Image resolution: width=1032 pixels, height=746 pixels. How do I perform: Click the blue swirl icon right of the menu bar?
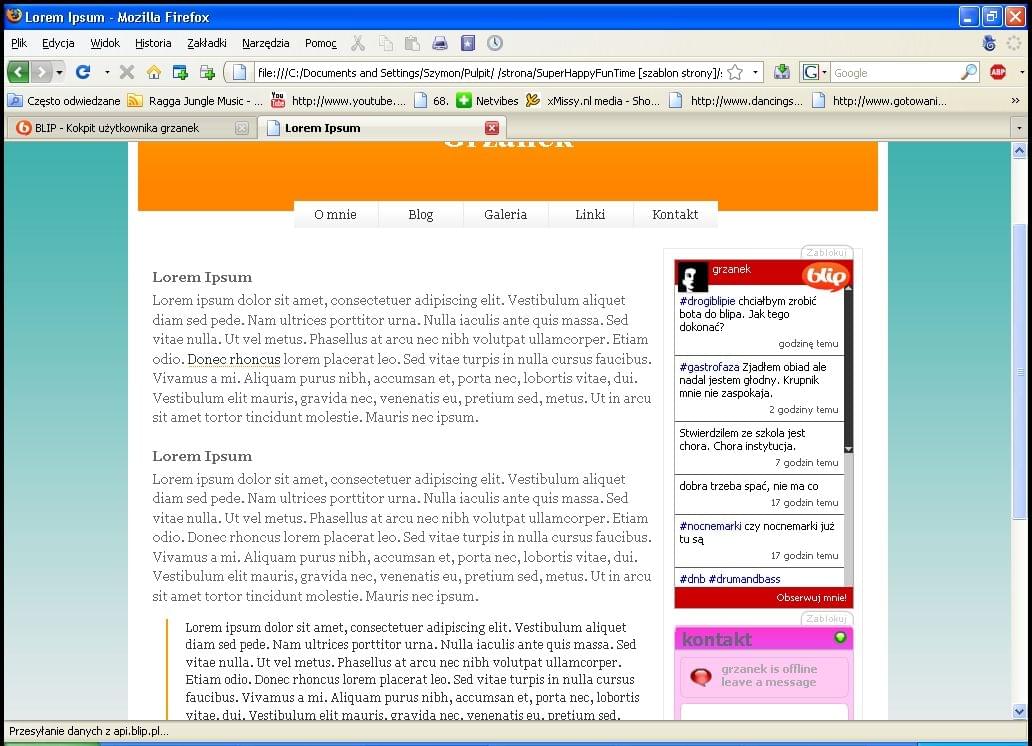[x=989, y=43]
